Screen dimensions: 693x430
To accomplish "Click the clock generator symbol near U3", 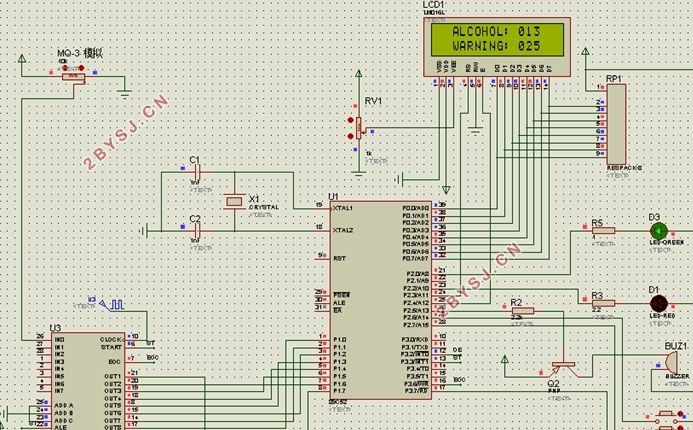I will (x=112, y=304).
